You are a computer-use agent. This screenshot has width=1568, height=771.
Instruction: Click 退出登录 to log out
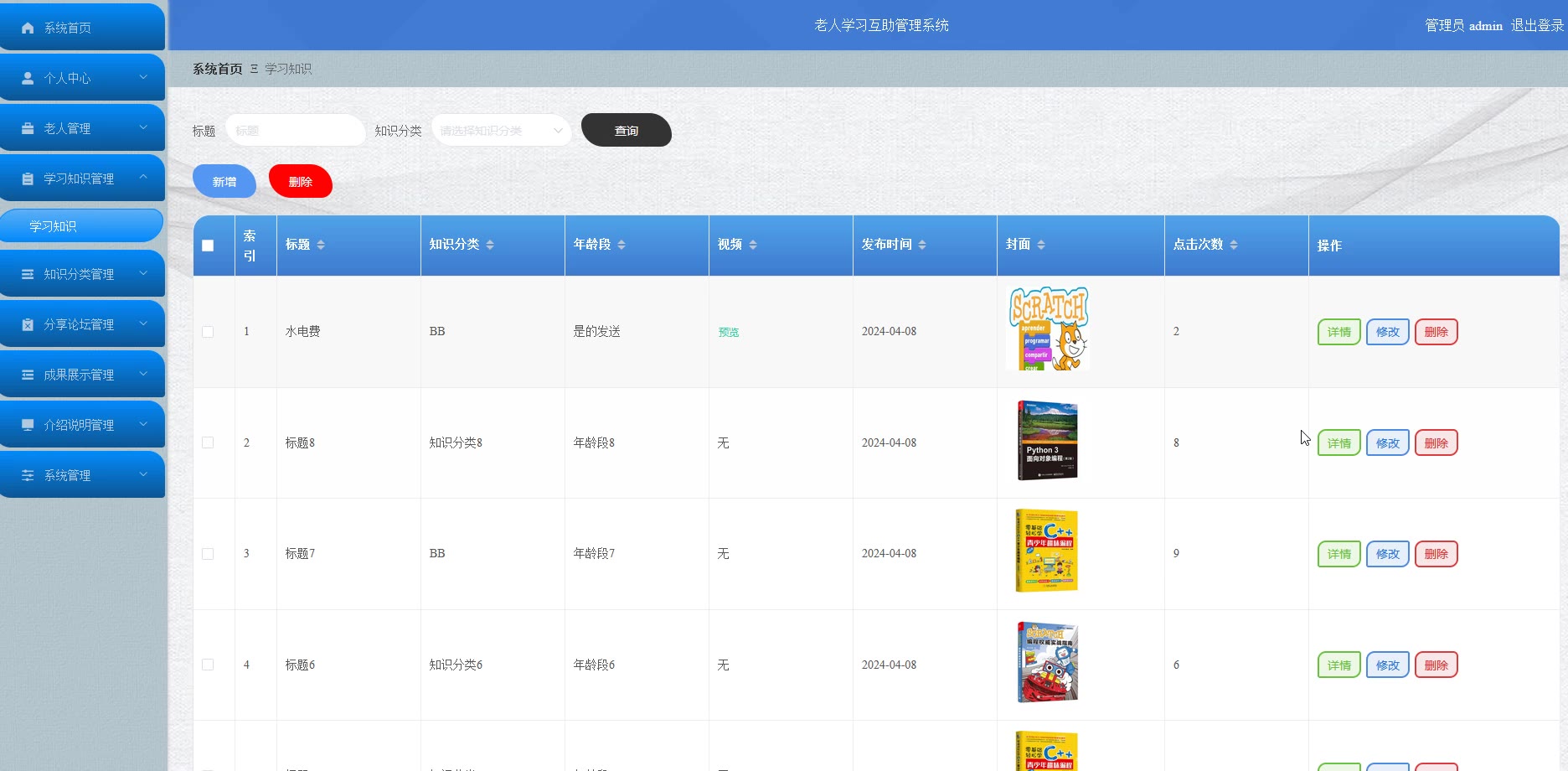[1537, 26]
